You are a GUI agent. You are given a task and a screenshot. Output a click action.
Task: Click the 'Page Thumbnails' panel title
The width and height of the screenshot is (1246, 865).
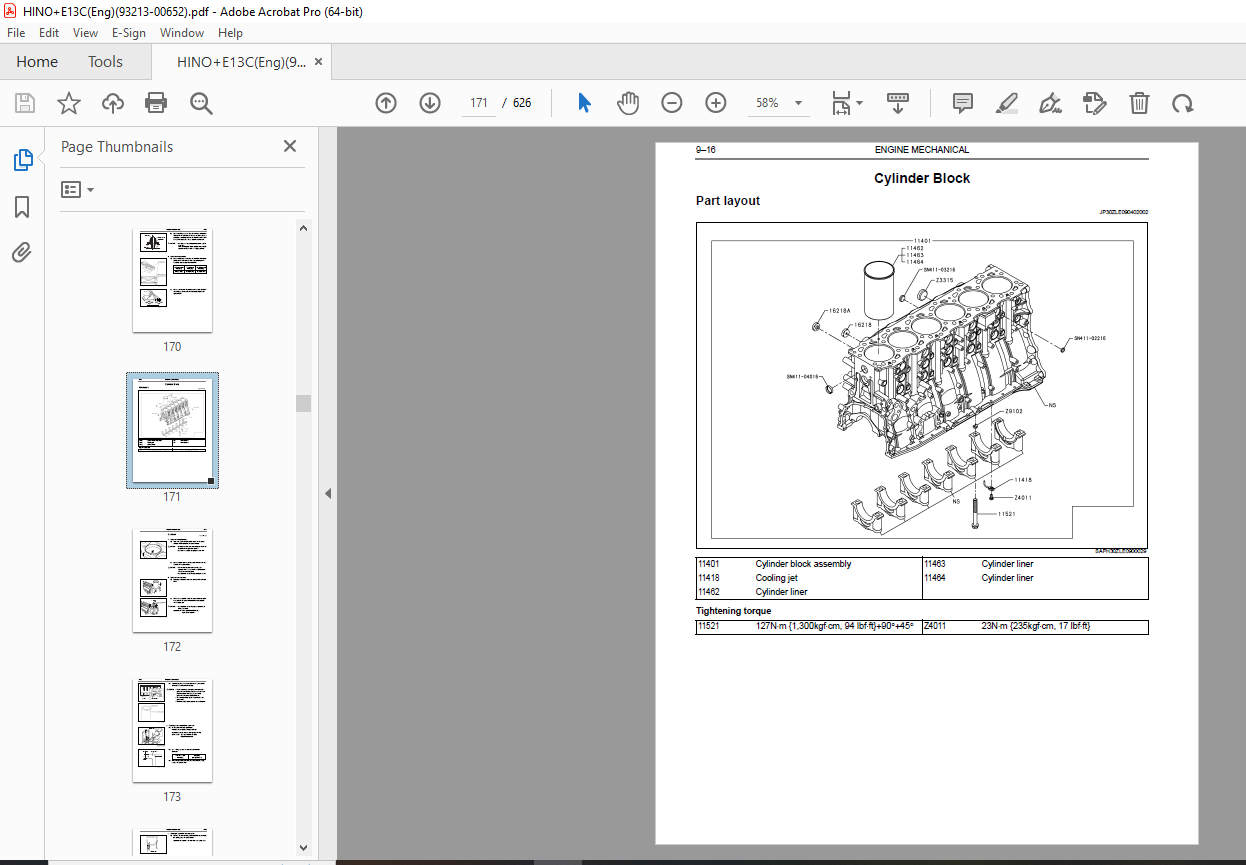117,146
